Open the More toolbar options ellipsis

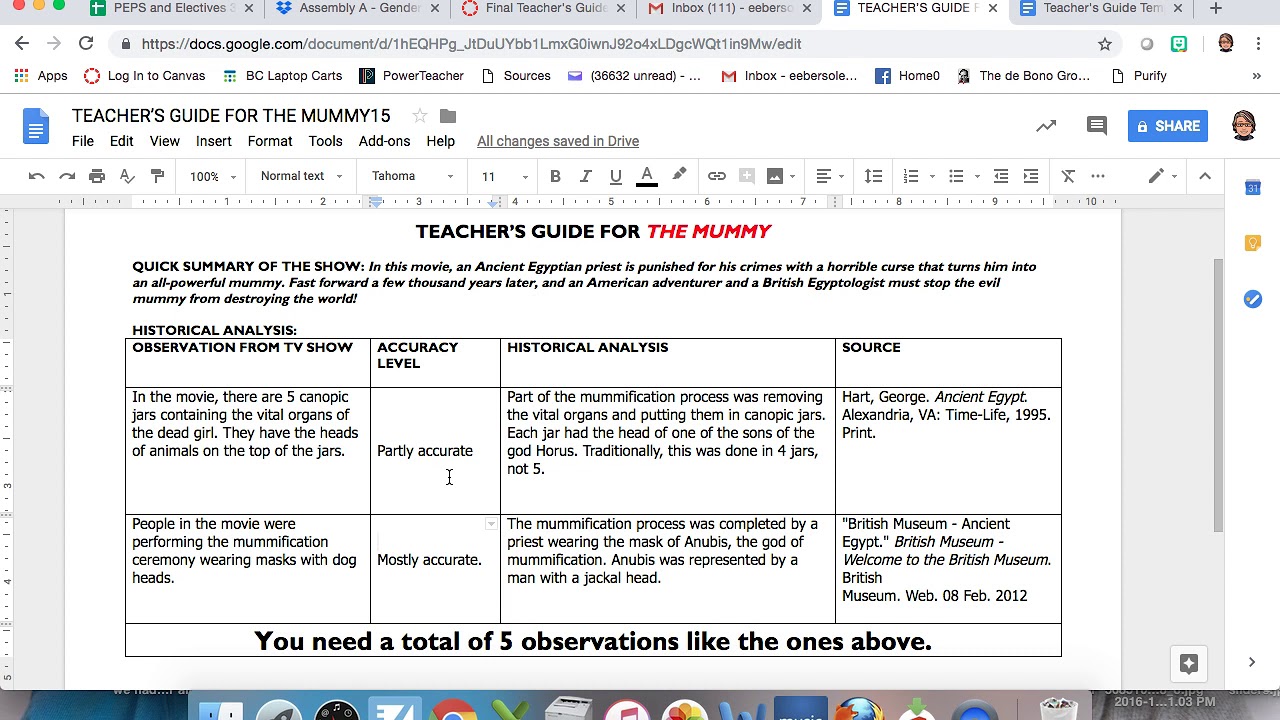1098,176
